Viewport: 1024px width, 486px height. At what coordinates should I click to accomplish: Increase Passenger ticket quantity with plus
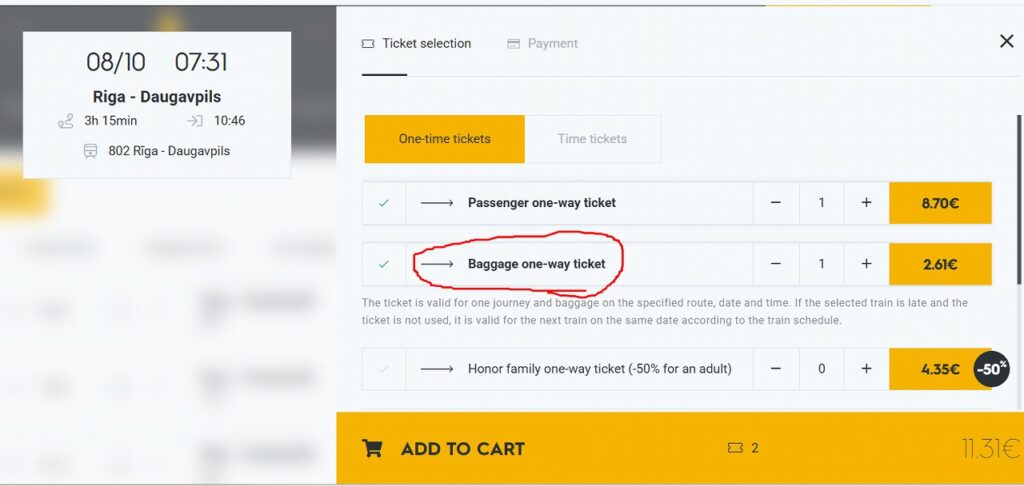(x=866, y=203)
